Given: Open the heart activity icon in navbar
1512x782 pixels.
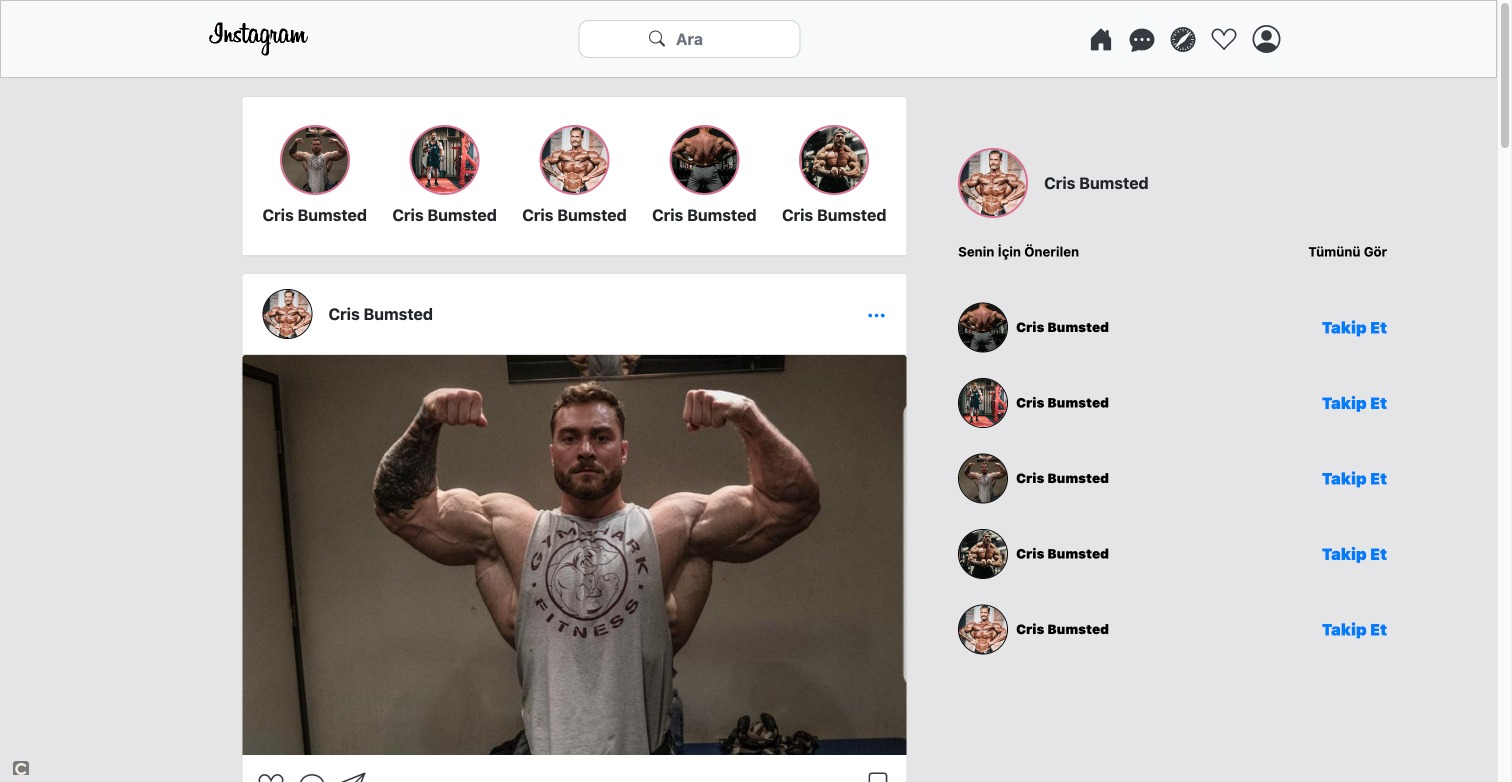Looking at the screenshot, I should (x=1224, y=39).
